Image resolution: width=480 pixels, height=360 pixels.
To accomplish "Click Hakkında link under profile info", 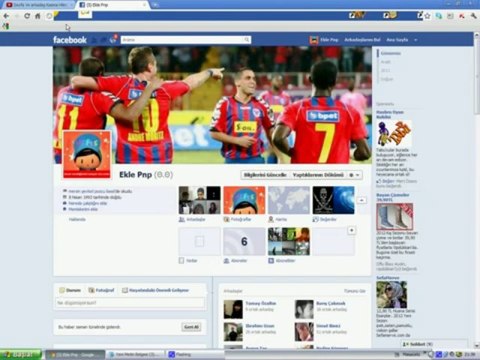I will tap(77, 219).
